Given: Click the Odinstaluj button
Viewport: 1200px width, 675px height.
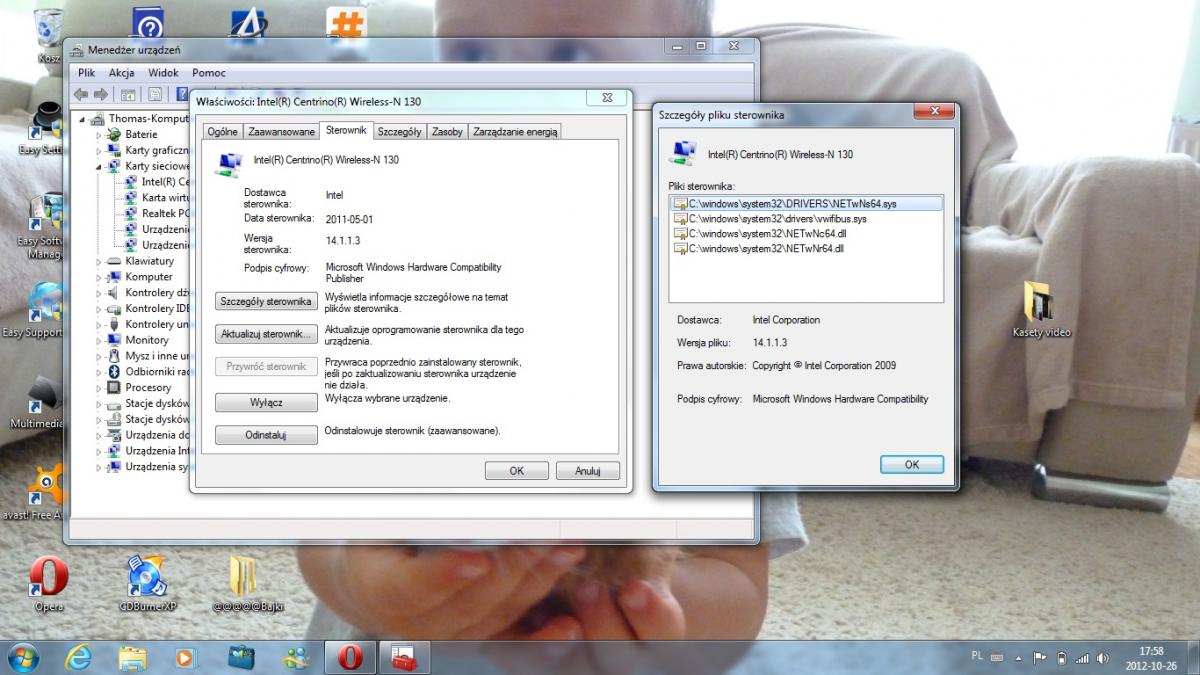Looking at the screenshot, I should (x=266, y=435).
